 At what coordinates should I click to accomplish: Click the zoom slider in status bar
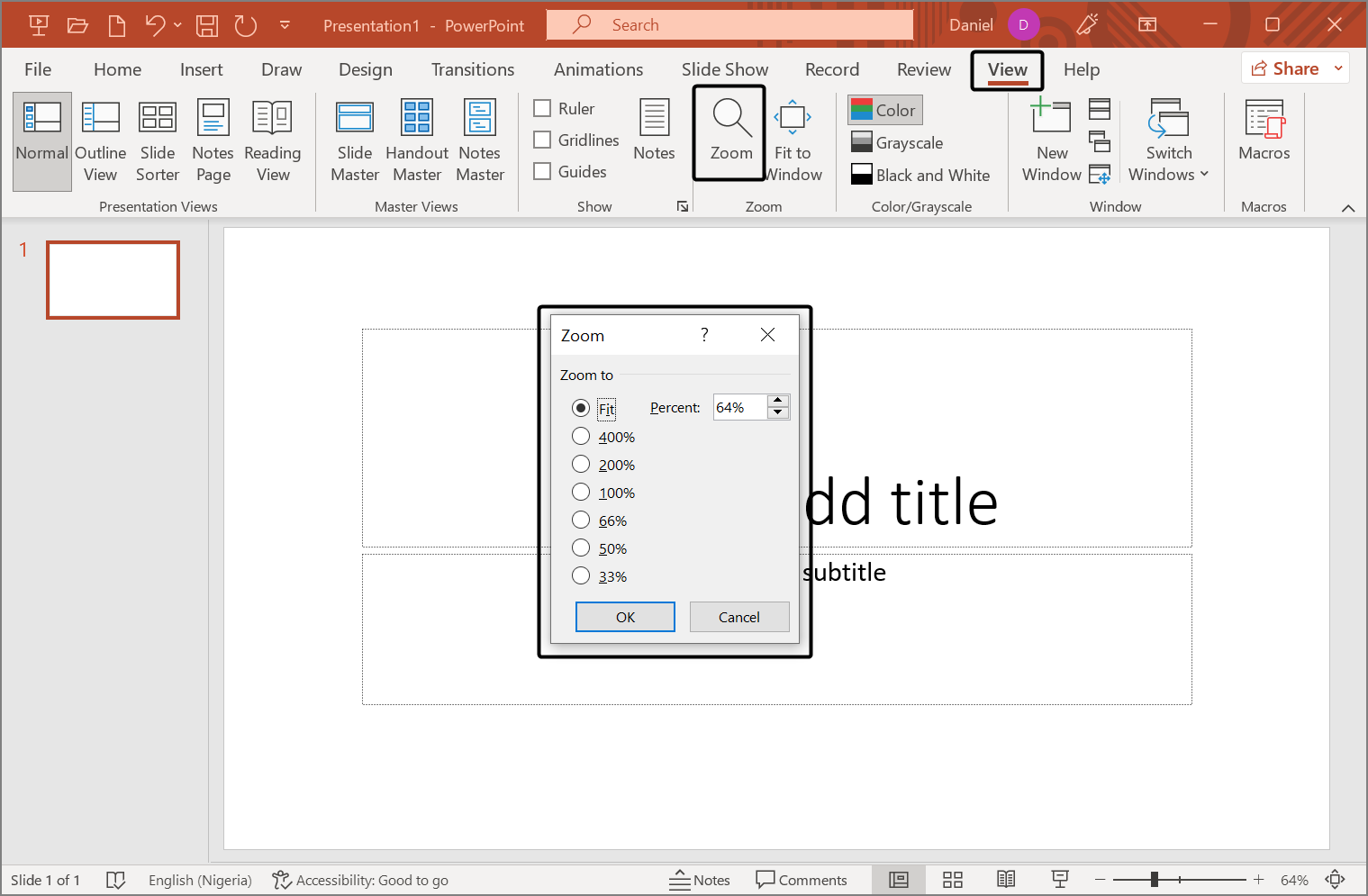1155,880
